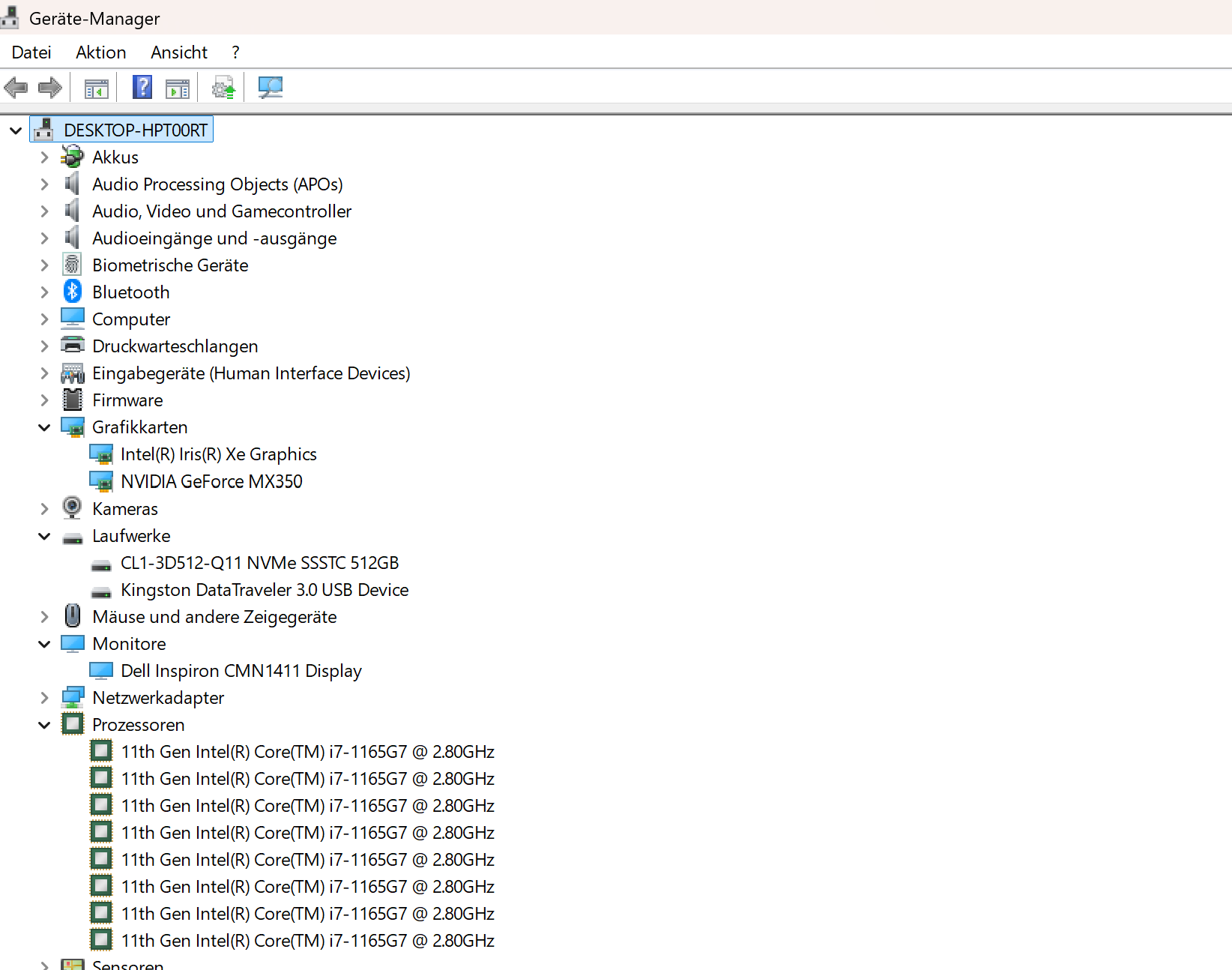Select the Netzwerkadapter category label
The image size is (1232, 970).
click(158, 698)
